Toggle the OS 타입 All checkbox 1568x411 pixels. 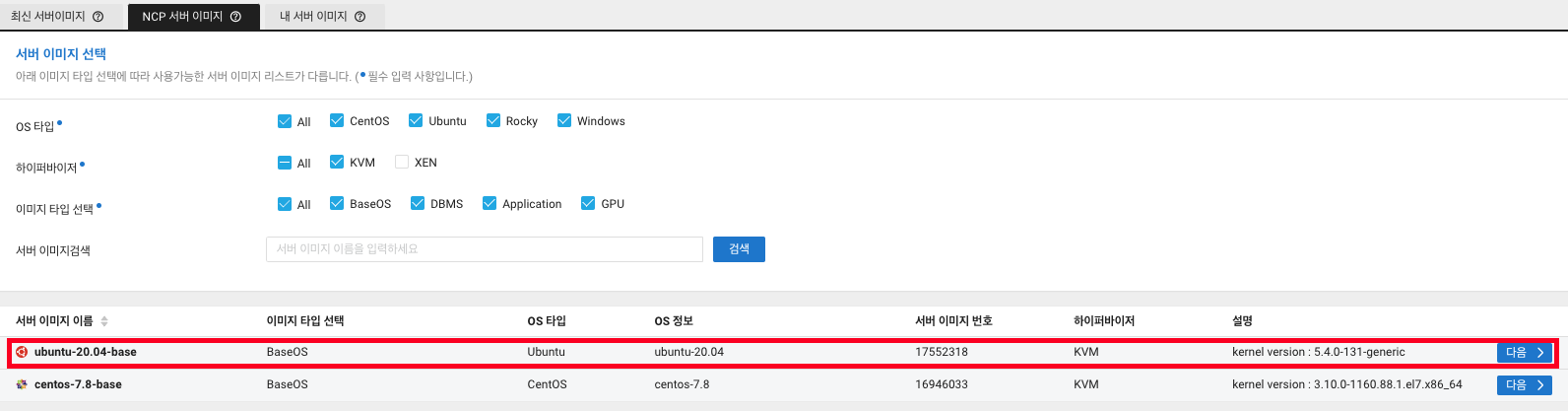tap(285, 121)
